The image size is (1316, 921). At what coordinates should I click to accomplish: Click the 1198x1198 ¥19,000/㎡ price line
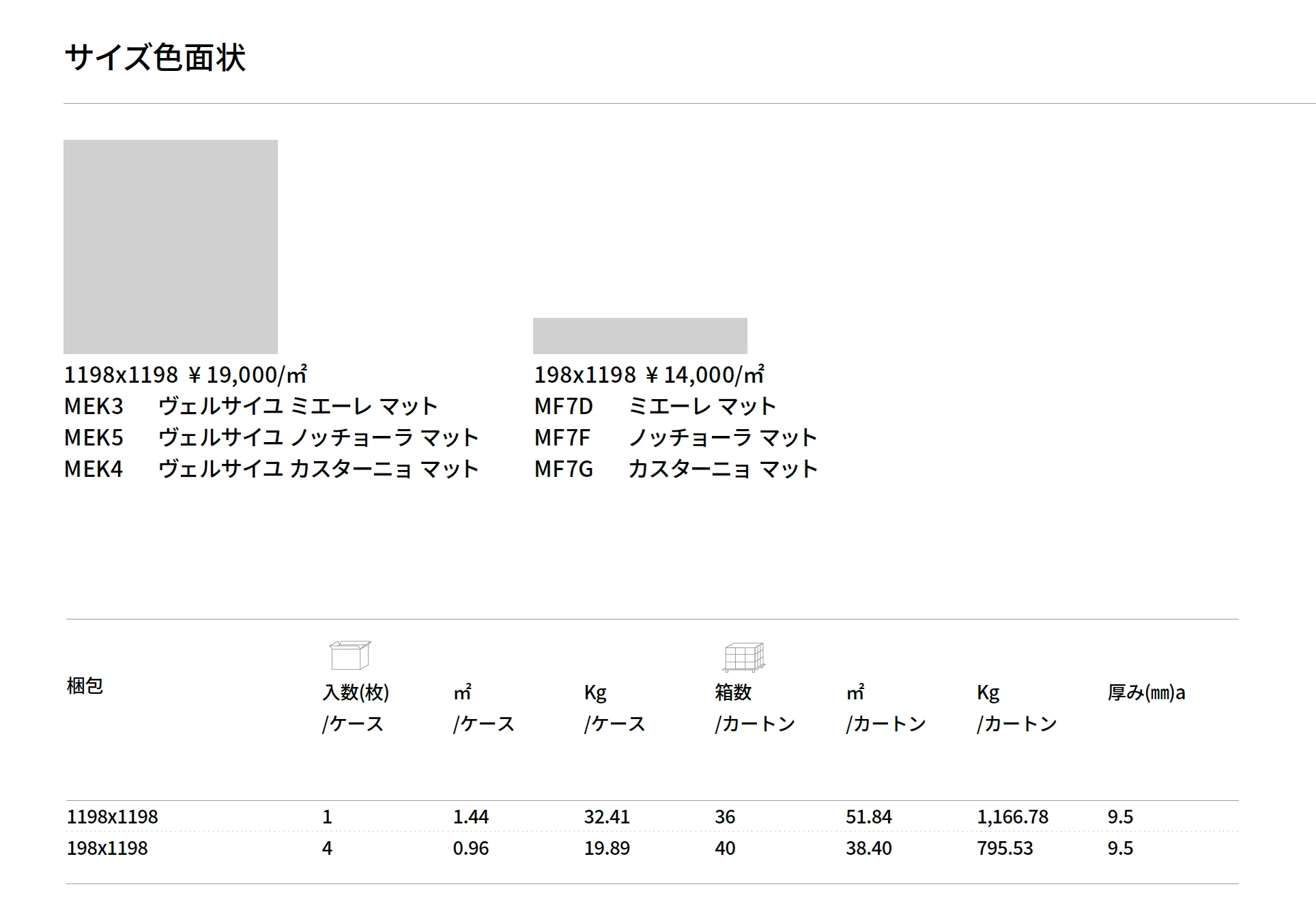click(x=186, y=375)
